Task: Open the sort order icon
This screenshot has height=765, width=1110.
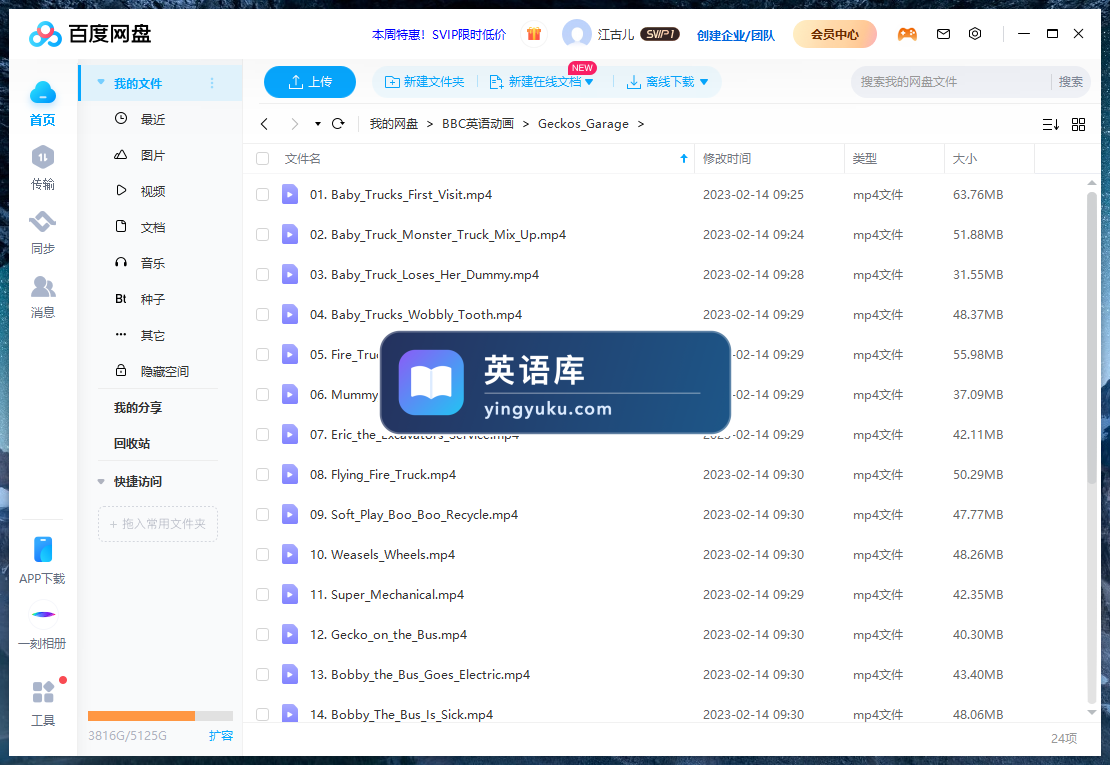Action: (x=1051, y=125)
